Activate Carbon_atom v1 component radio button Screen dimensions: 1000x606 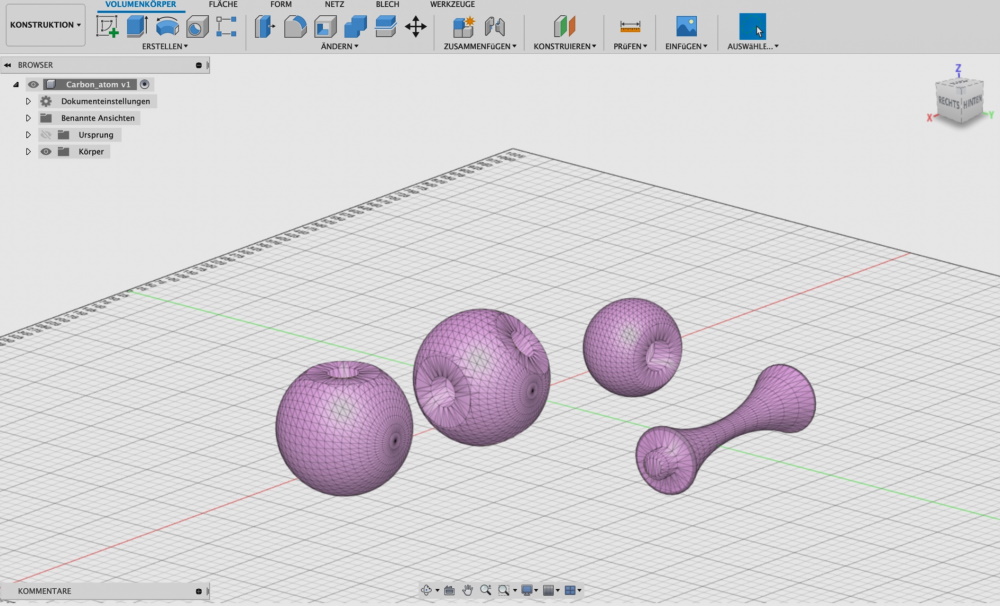(x=145, y=84)
